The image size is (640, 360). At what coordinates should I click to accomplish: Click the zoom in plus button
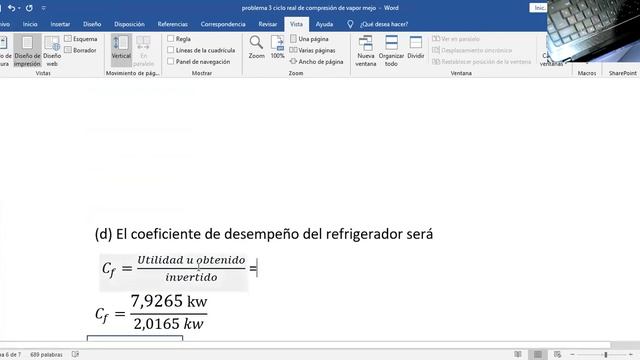pyautogui.click(x=631, y=355)
